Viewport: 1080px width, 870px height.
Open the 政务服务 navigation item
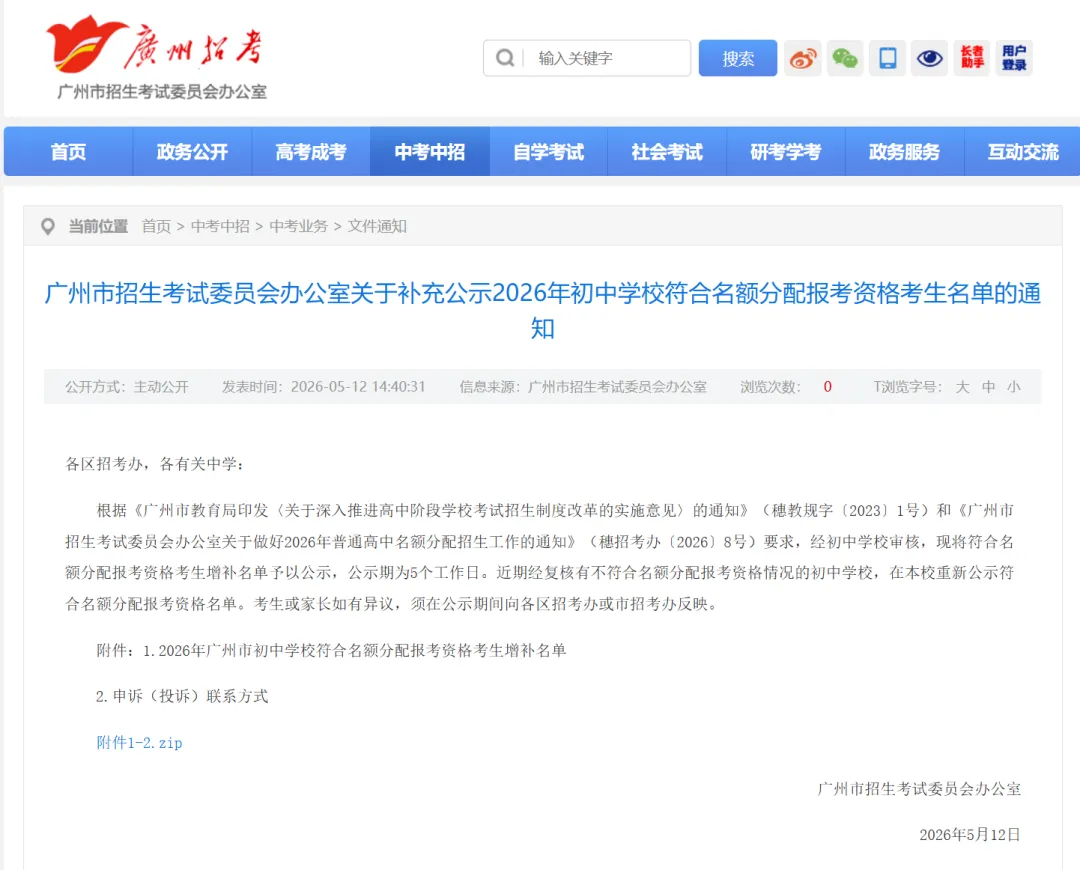tap(904, 152)
